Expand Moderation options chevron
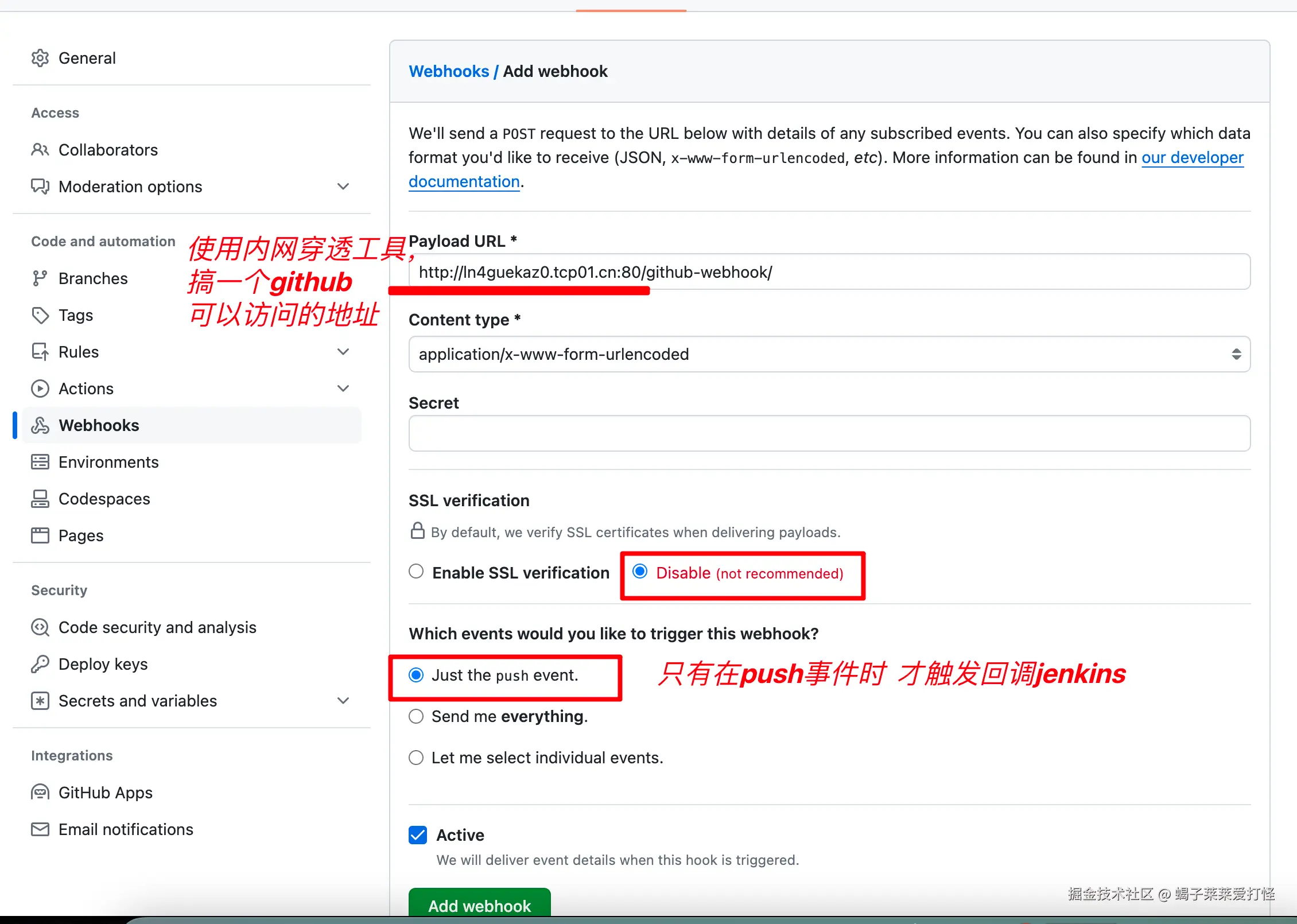This screenshot has height=924, width=1297. pyautogui.click(x=343, y=187)
